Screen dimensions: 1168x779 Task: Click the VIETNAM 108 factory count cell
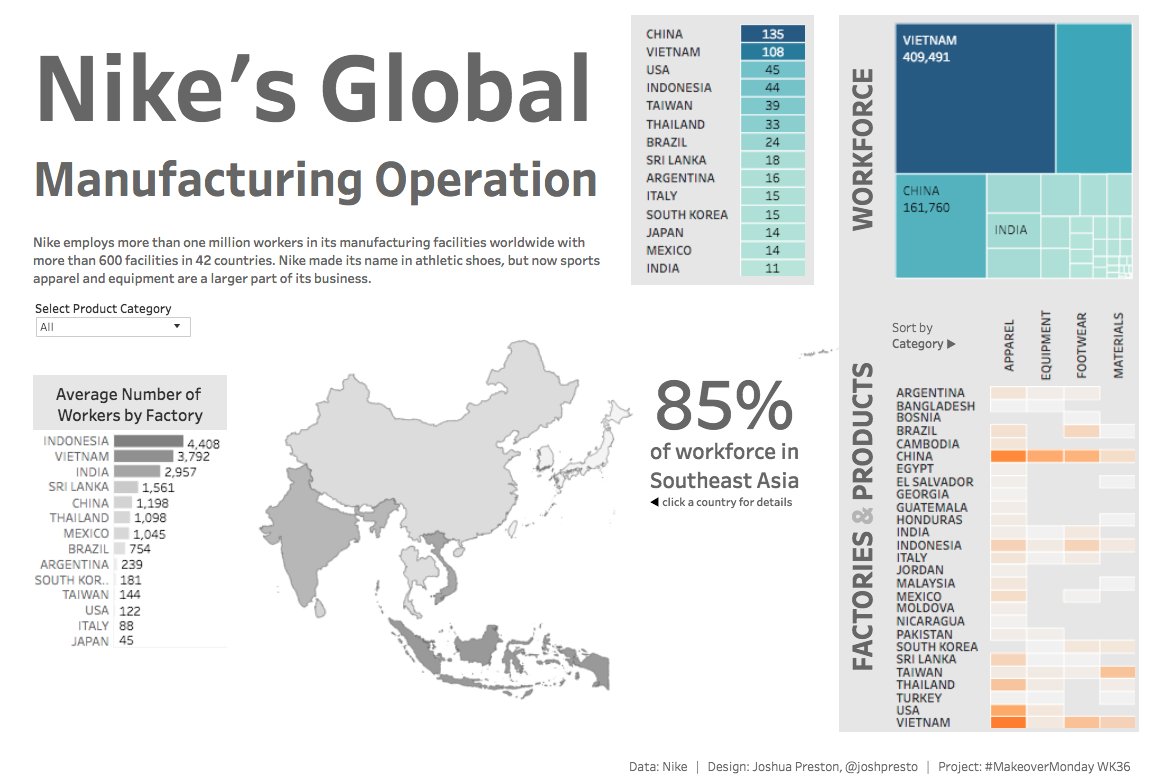[772, 51]
